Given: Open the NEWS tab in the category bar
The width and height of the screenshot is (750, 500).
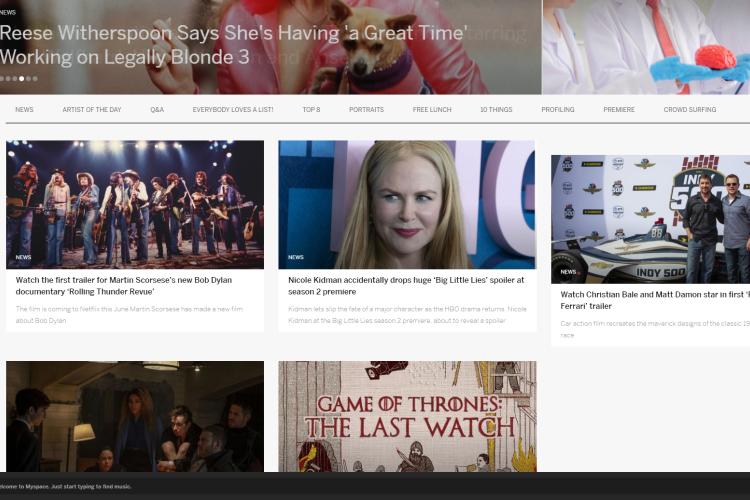Looking at the screenshot, I should [x=24, y=110].
